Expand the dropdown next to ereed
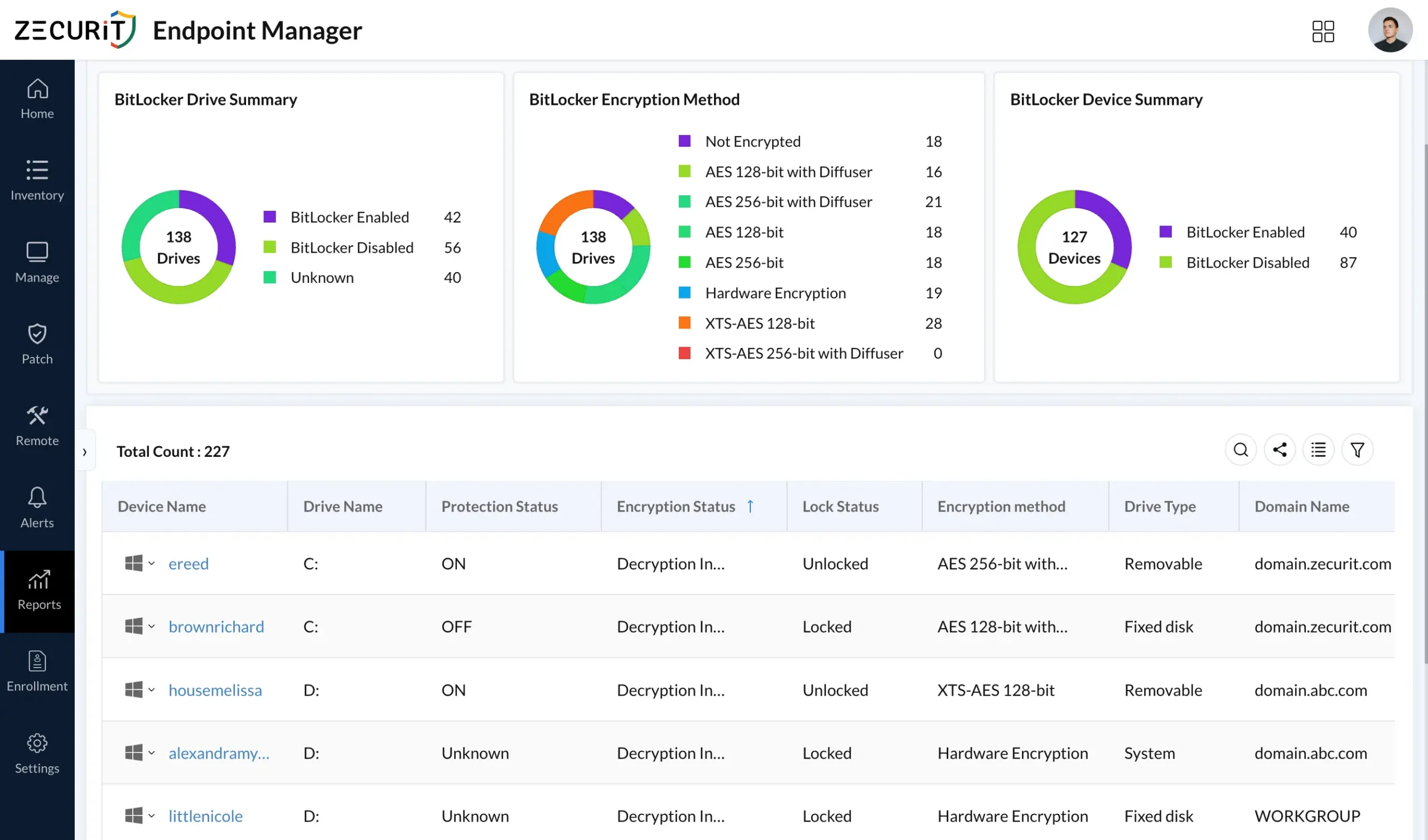 151,563
